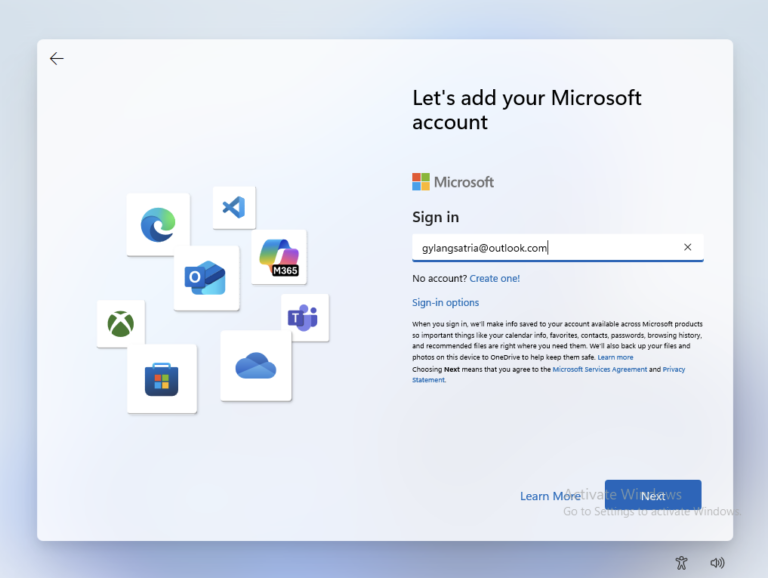The image size is (768, 578).
Task: Open Sign-in options link
Action: click(445, 302)
